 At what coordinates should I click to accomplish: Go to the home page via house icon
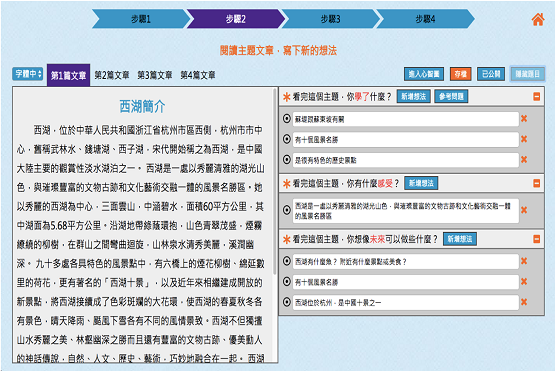(538, 19)
